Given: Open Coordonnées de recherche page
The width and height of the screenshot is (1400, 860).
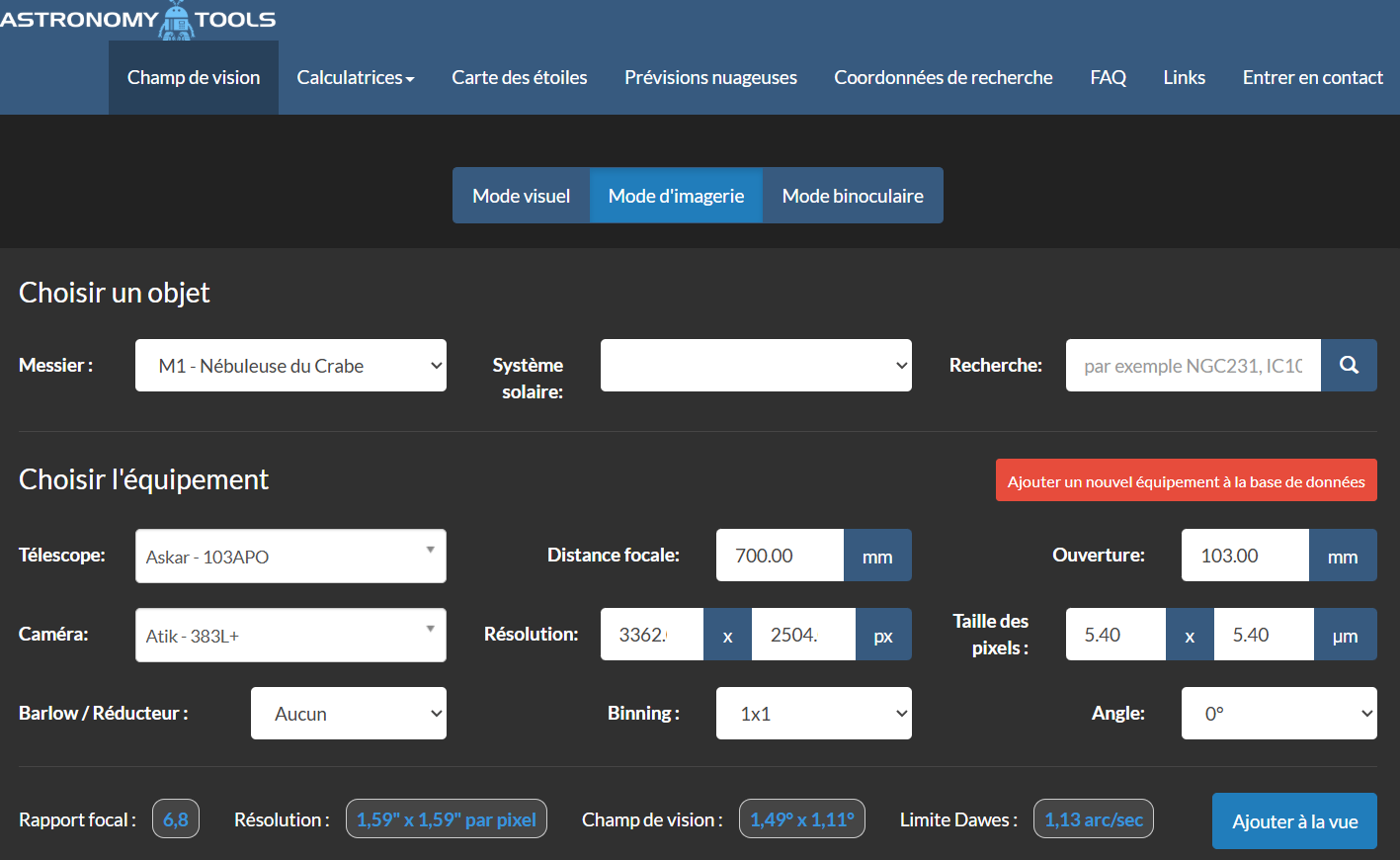Looking at the screenshot, I should coord(944,77).
